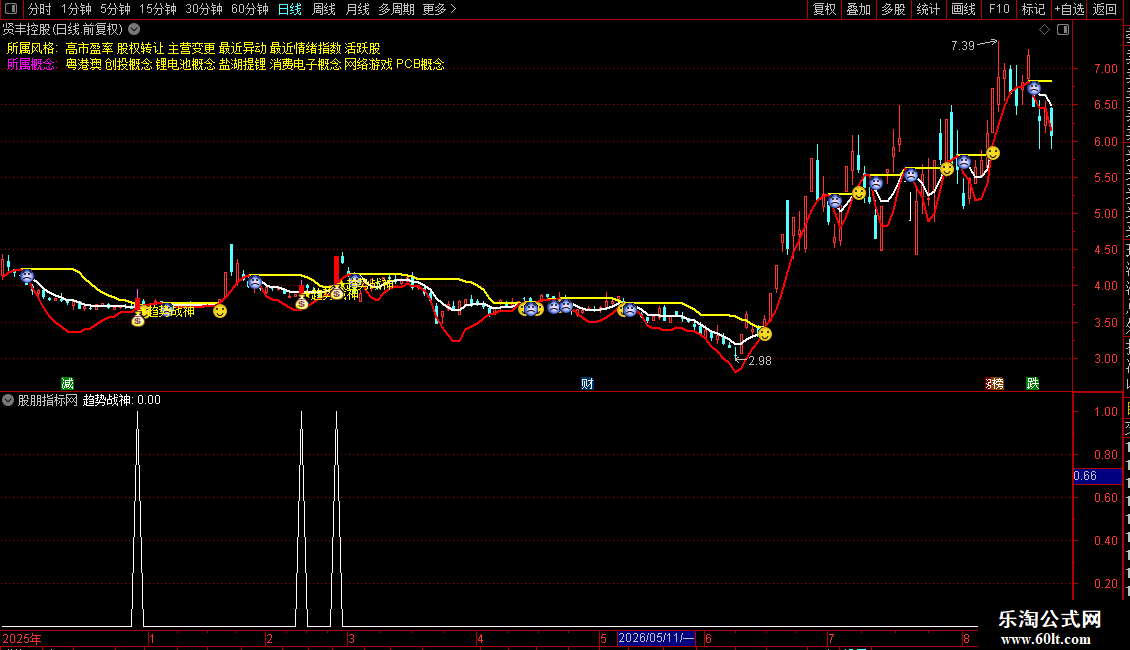Select the 15分钟 period
This screenshot has height=650, width=1130.
[x=158, y=9]
